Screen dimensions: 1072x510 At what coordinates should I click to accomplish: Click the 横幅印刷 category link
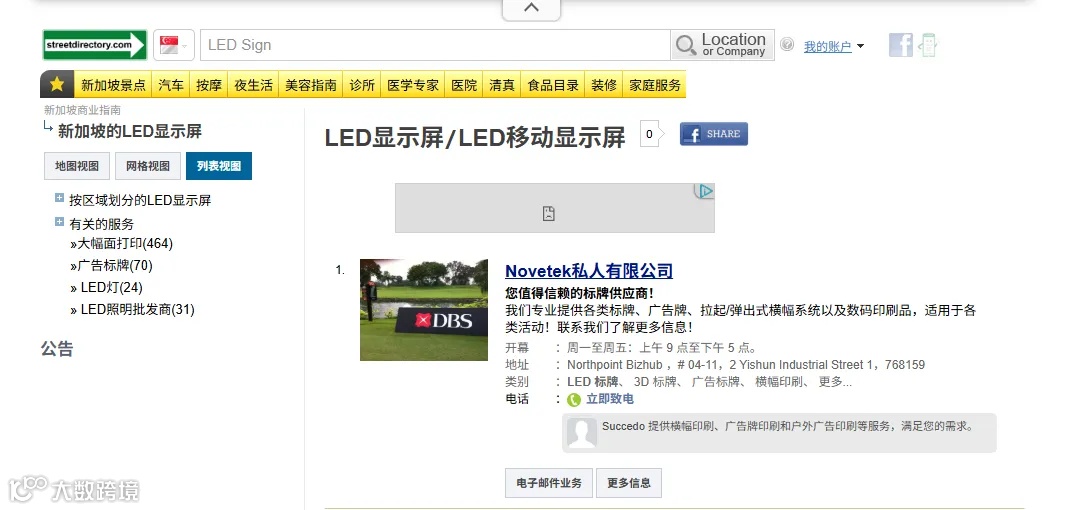[x=779, y=382]
